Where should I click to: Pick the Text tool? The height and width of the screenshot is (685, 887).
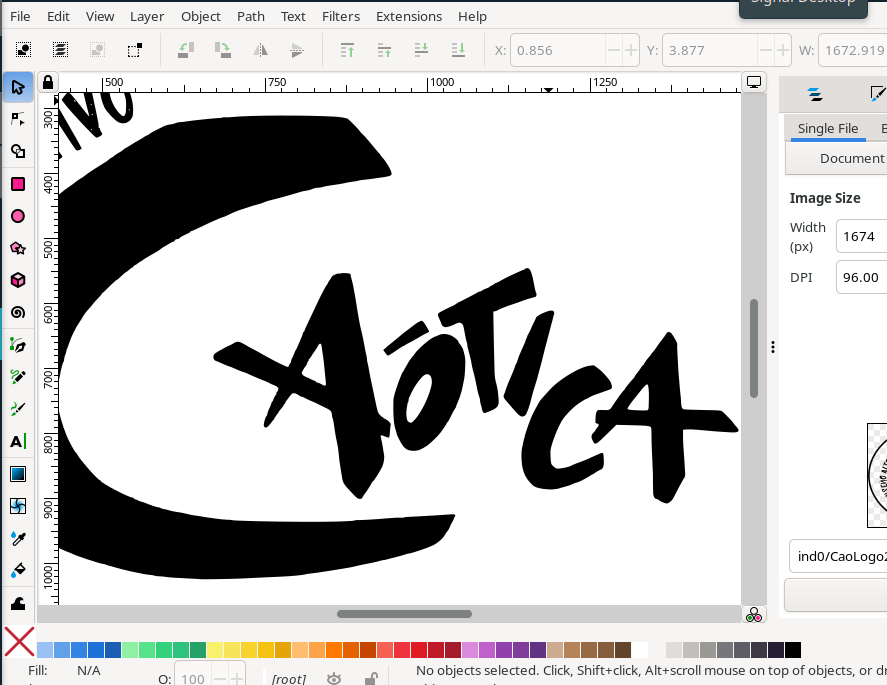click(18, 441)
